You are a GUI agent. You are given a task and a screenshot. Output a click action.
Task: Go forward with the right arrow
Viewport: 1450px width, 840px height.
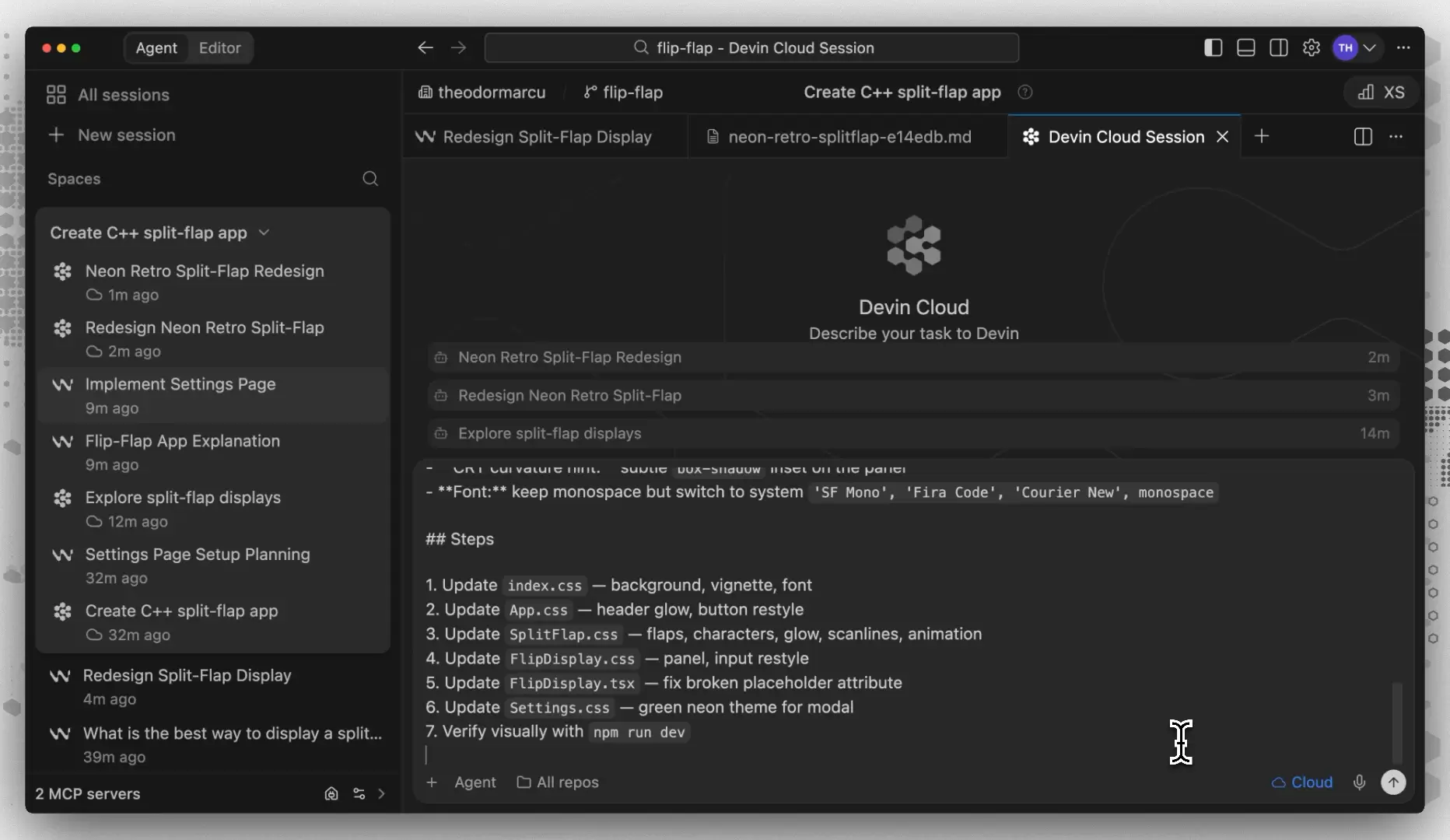click(459, 48)
